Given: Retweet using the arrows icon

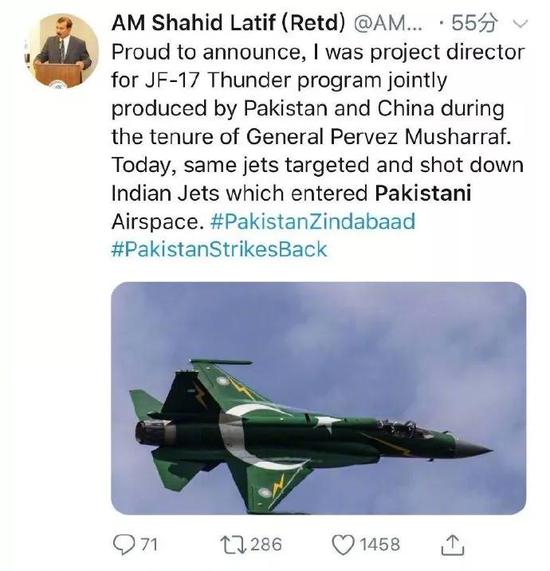Looking at the screenshot, I should pos(233,545).
